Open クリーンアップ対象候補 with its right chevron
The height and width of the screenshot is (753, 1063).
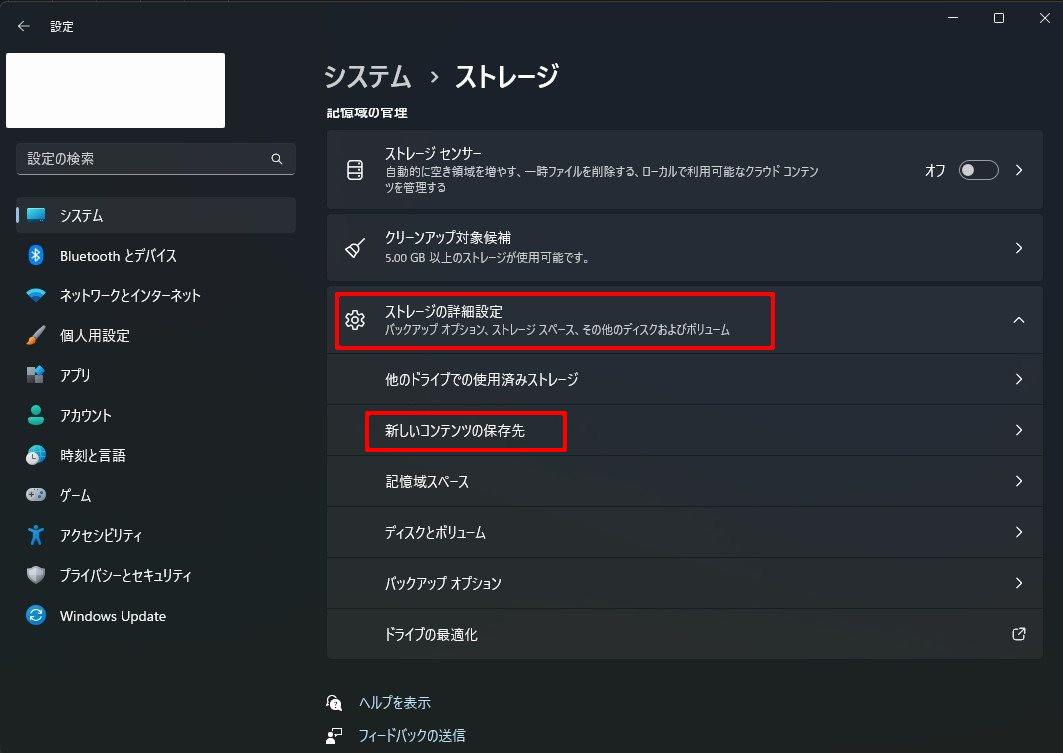[x=1018, y=248]
